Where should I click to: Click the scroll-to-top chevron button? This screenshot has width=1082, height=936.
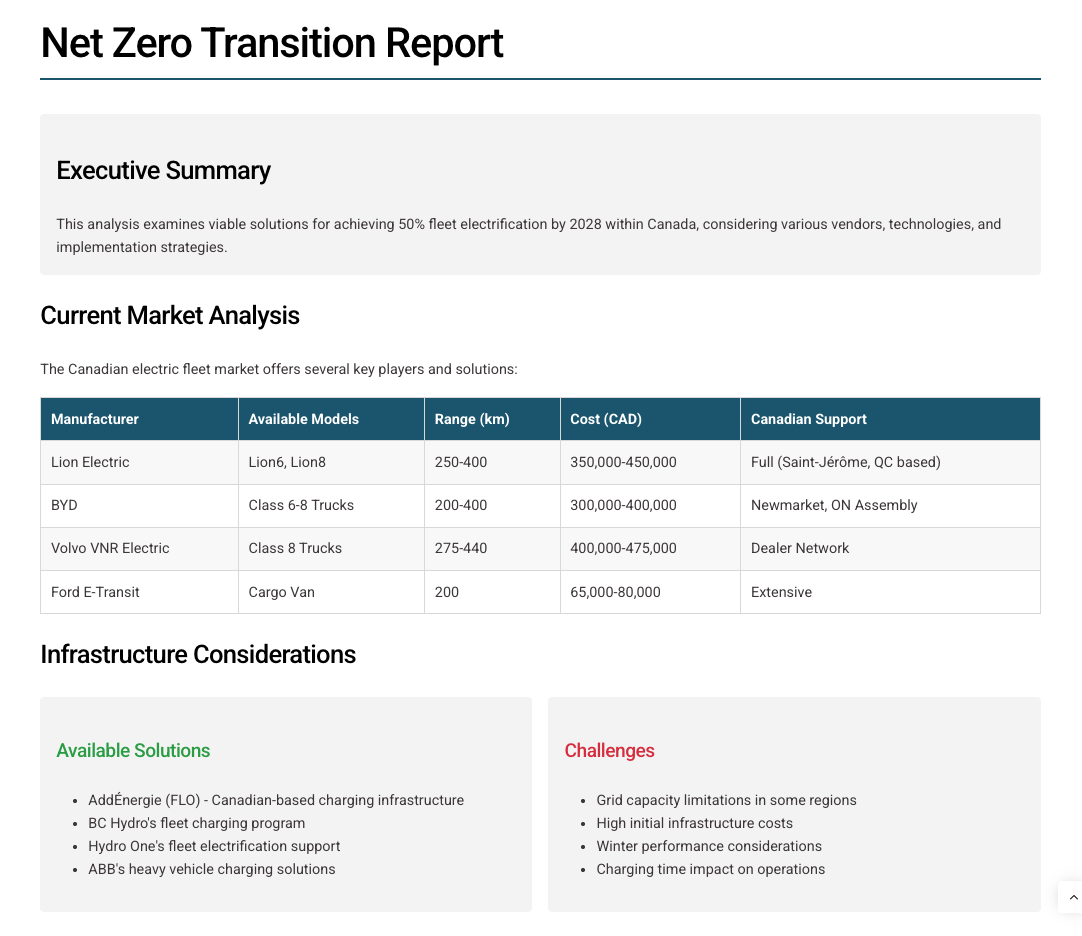click(1072, 897)
